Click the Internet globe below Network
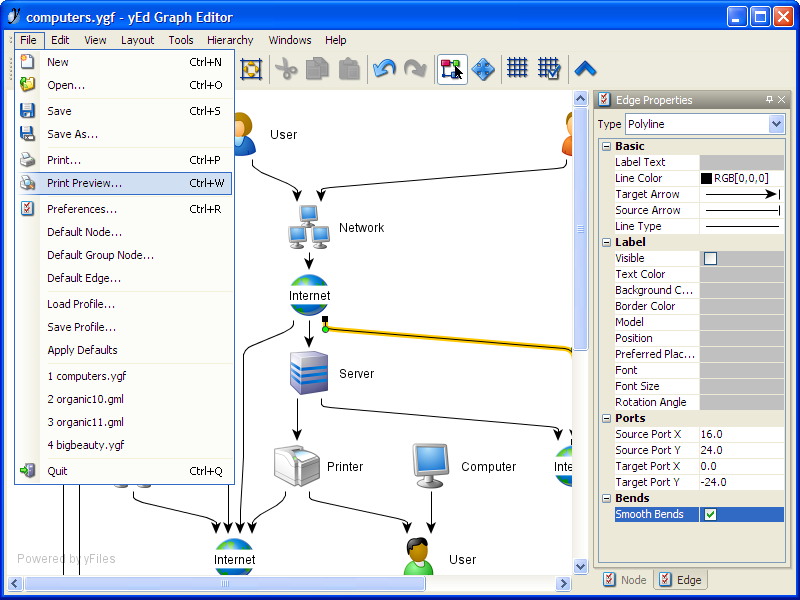 coord(309,295)
